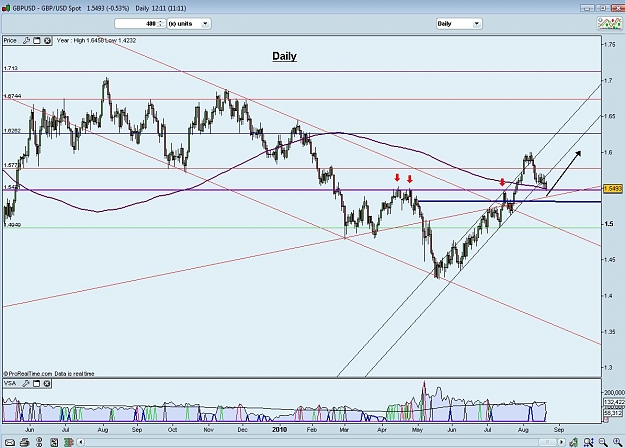Click the email chart envelope icon
This screenshot has width=625, height=448.
(x=10, y=442)
